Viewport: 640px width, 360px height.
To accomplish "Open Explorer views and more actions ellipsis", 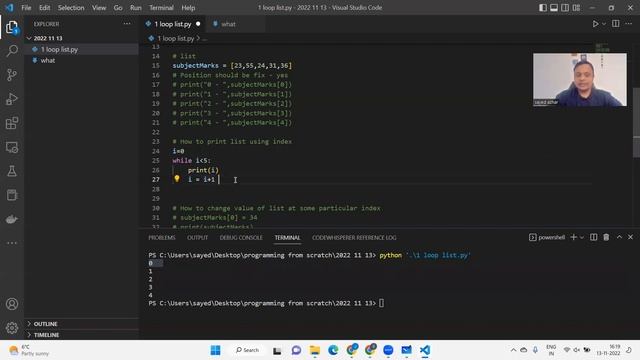I will [x=127, y=24].
